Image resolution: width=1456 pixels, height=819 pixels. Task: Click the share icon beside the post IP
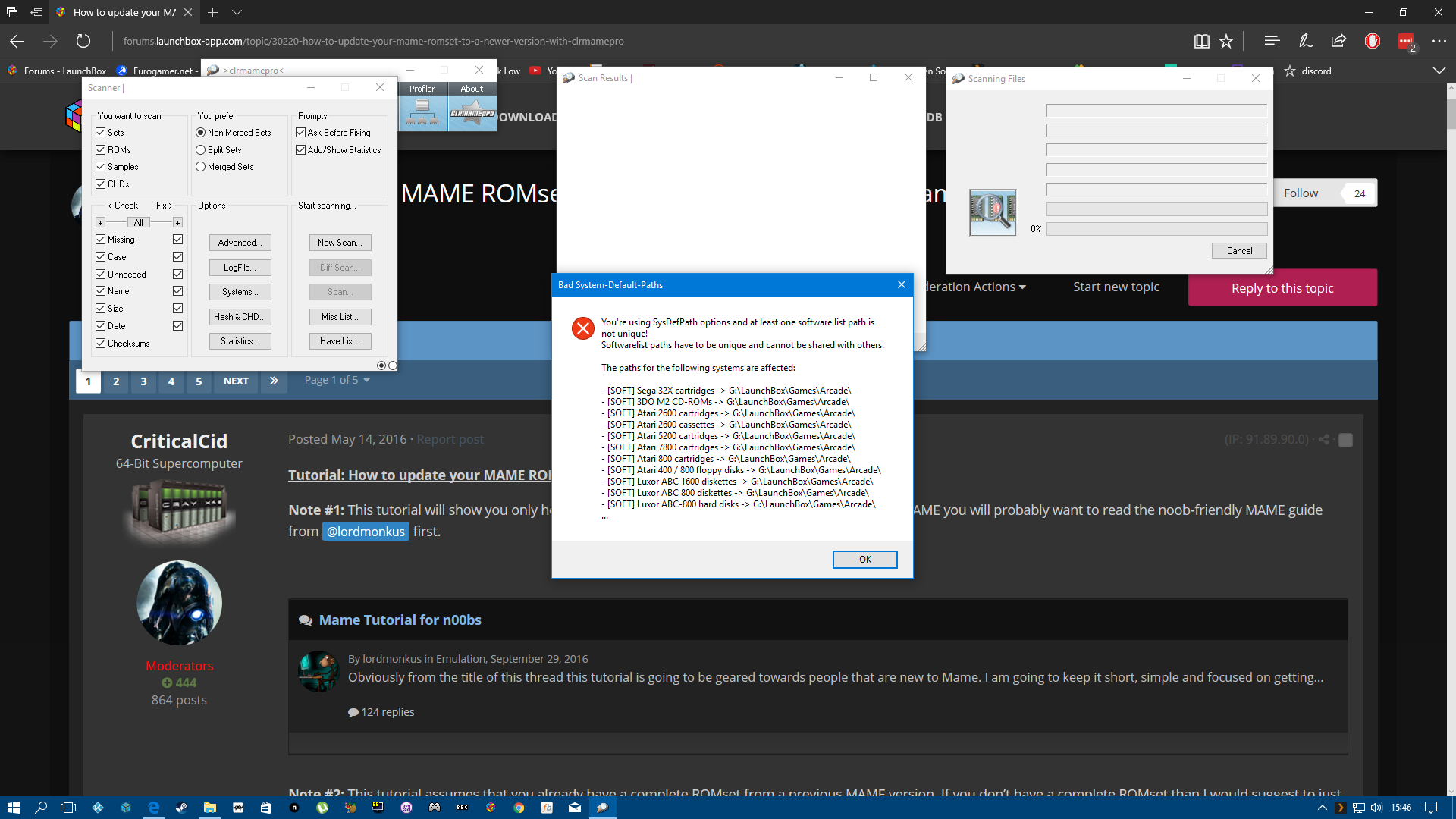(1324, 439)
